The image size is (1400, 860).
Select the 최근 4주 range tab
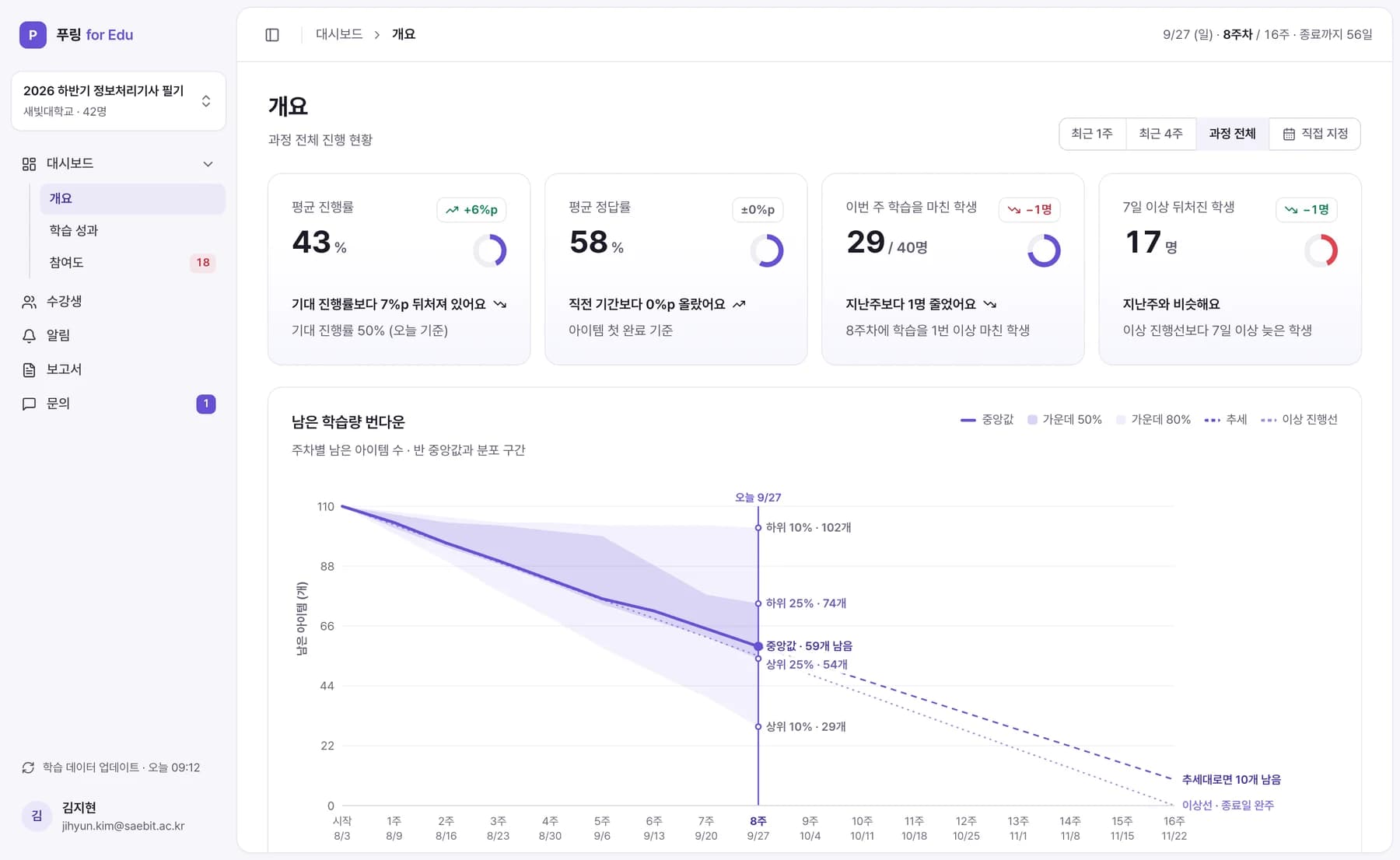[x=1160, y=134]
